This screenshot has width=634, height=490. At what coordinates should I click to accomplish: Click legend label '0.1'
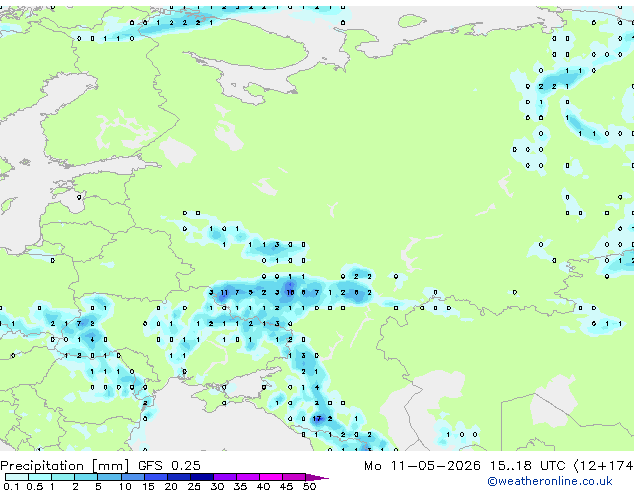[12, 486]
